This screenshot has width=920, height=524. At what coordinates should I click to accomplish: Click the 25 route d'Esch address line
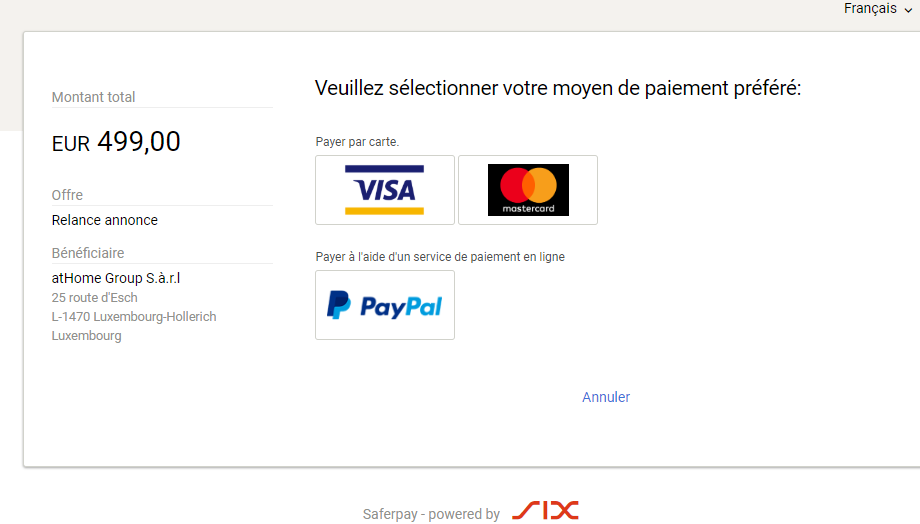[x=94, y=298]
